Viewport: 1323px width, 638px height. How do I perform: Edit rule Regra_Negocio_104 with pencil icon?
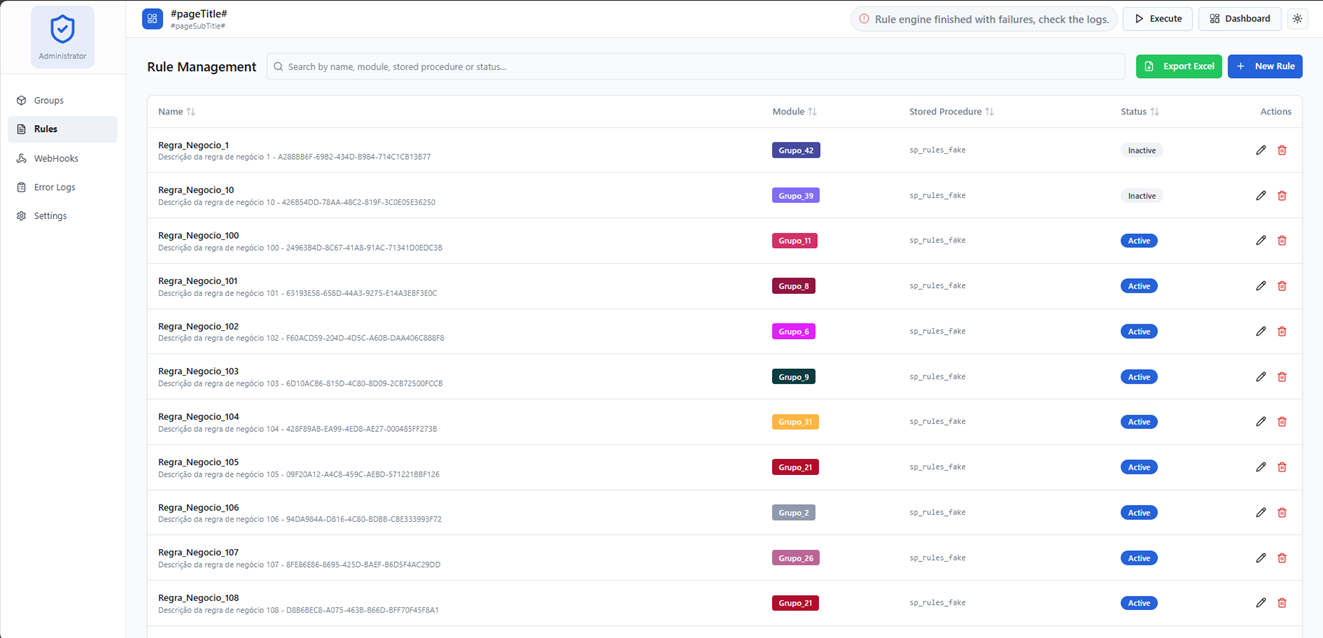(x=1261, y=422)
